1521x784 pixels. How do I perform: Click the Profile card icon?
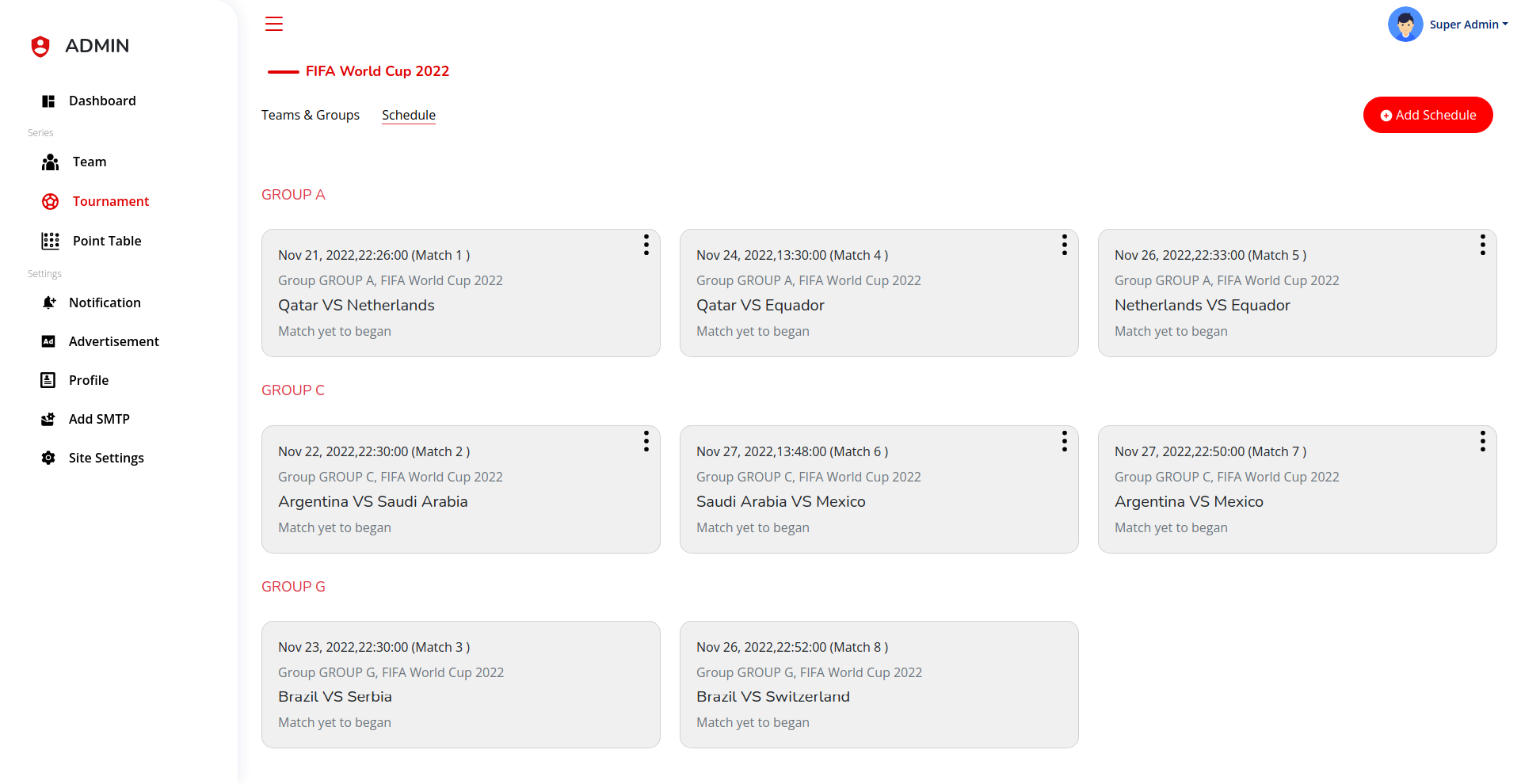(48, 380)
